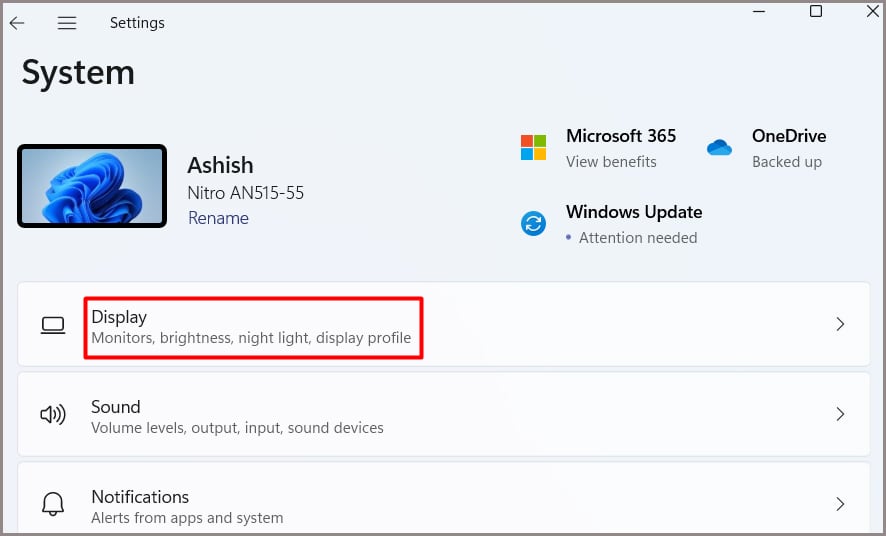Click the Microsoft 365 logo icon
886x536 pixels.
click(x=533, y=147)
